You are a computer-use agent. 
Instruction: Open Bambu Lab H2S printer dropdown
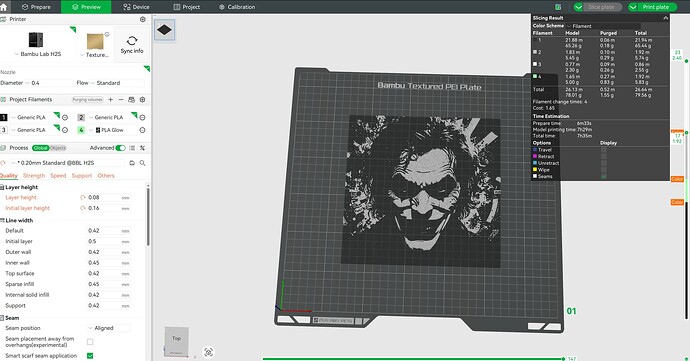pyautogui.click(x=37, y=54)
